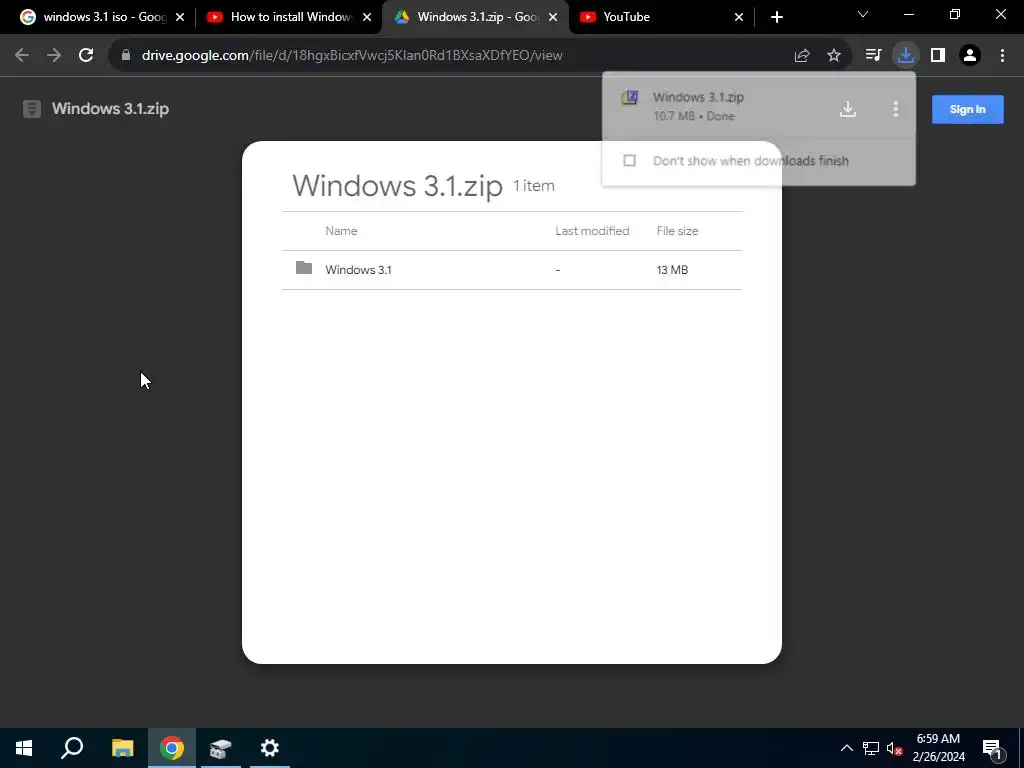The image size is (1024, 768).
Task: Click the address bar URL
Action: tap(352, 56)
